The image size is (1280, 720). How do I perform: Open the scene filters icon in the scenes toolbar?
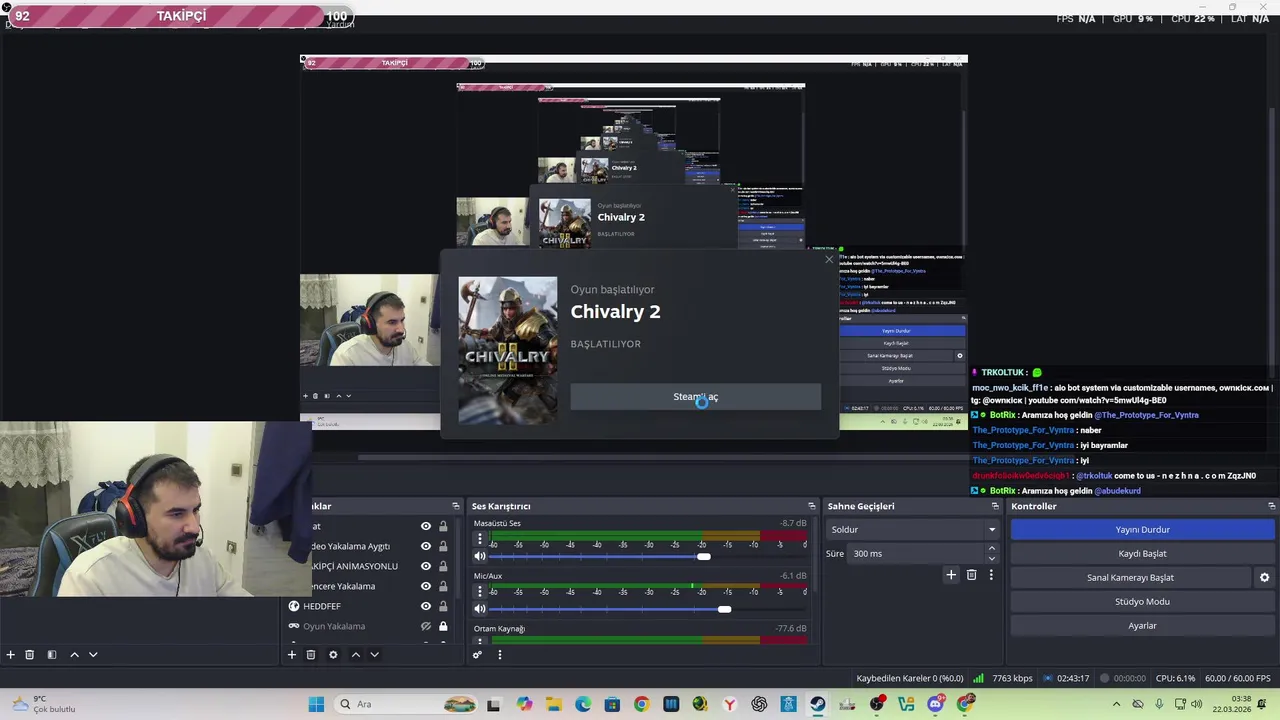pyautogui.click(x=52, y=655)
